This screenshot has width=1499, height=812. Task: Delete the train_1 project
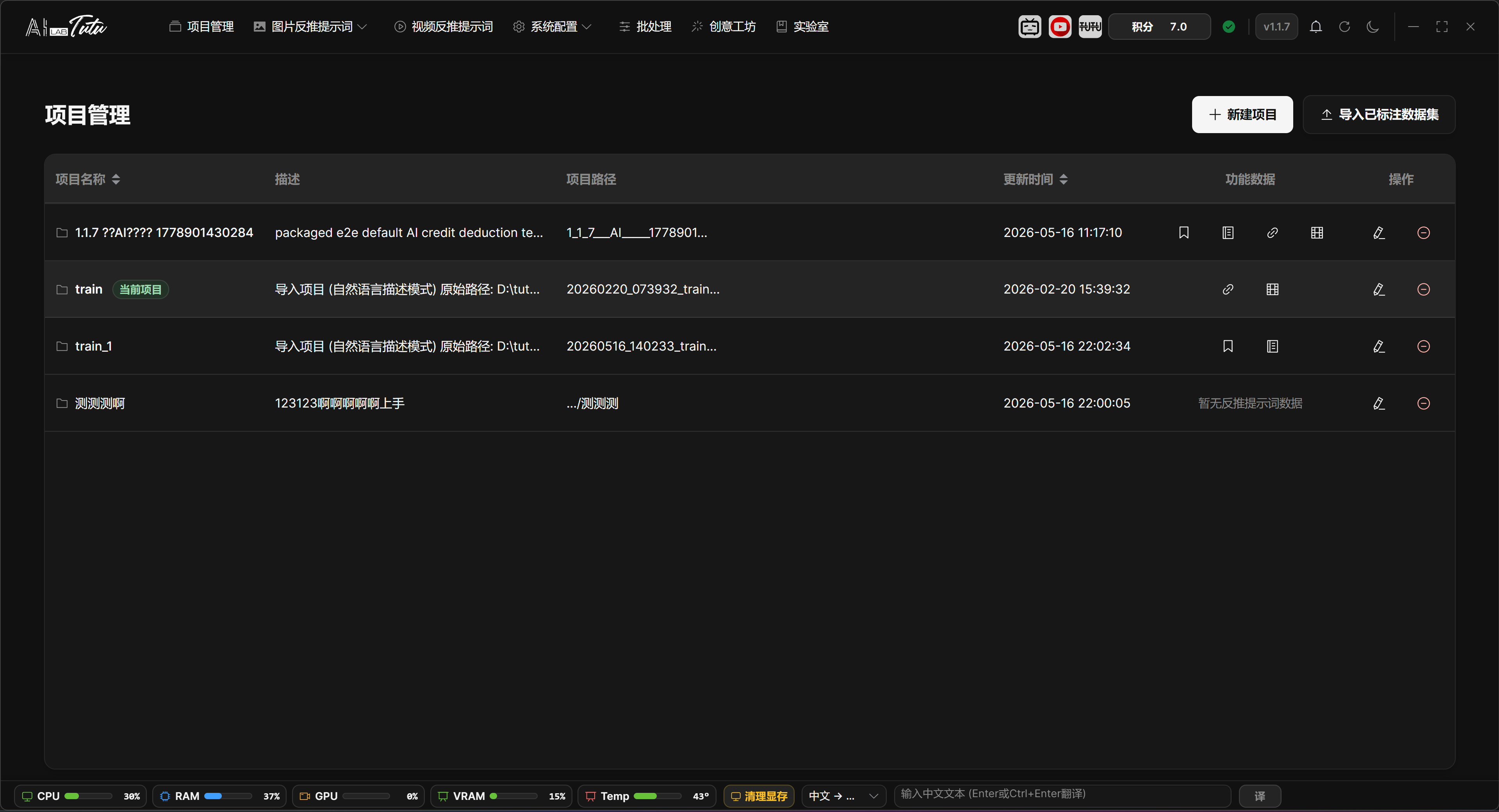tap(1423, 346)
